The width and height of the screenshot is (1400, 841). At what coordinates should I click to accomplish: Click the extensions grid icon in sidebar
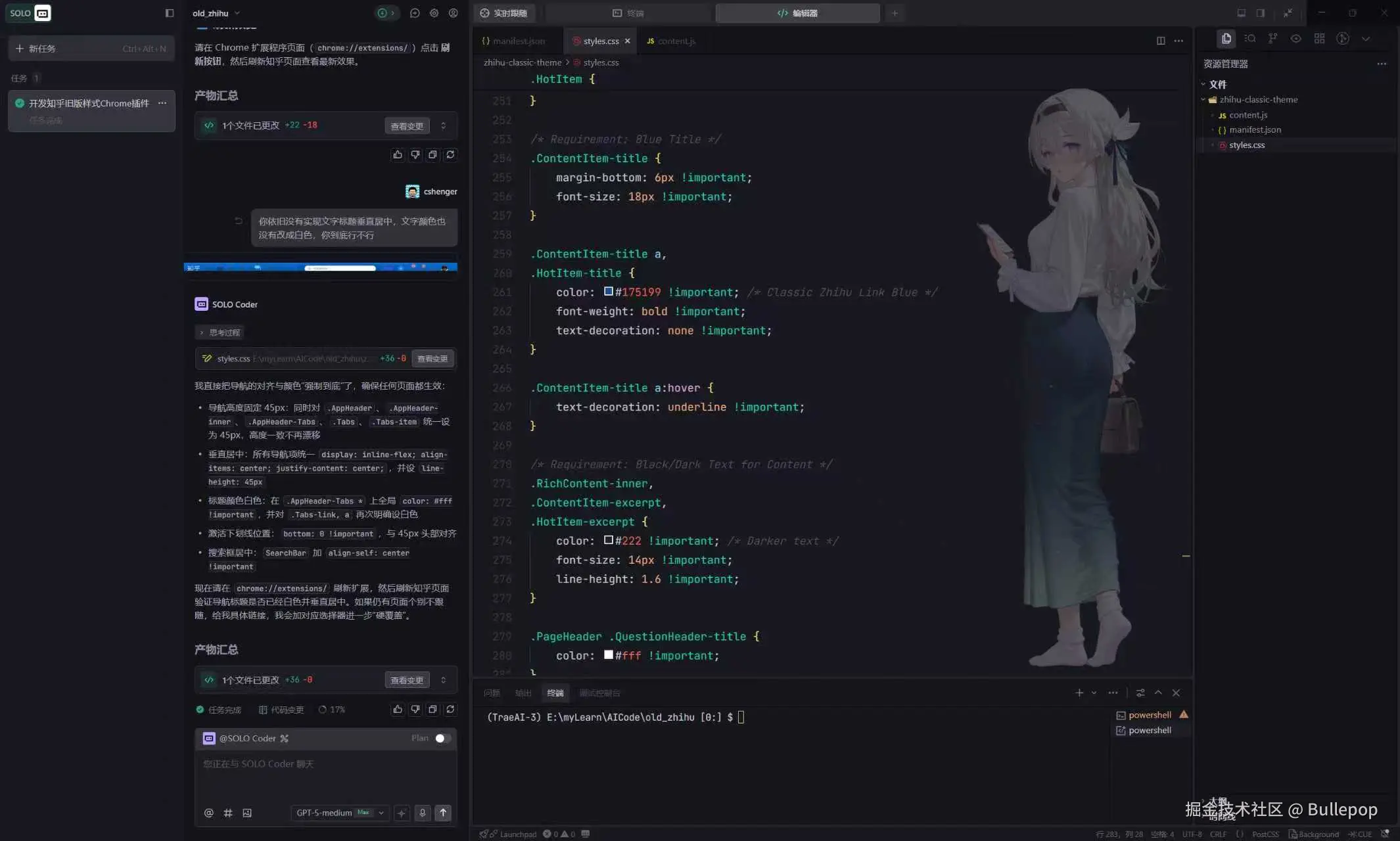[x=1319, y=39]
